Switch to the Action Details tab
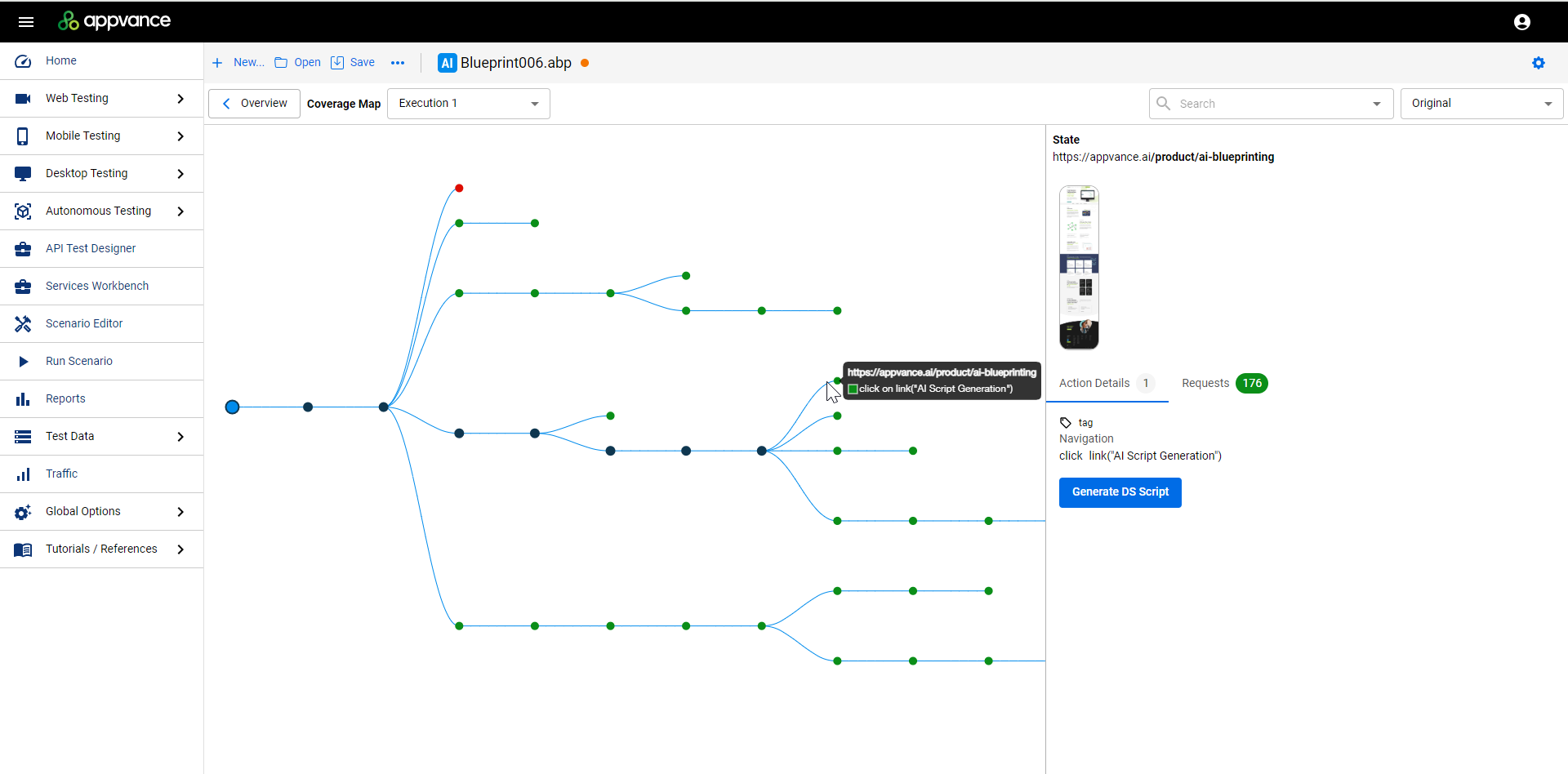The height and width of the screenshot is (774, 1568). [x=1107, y=384]
